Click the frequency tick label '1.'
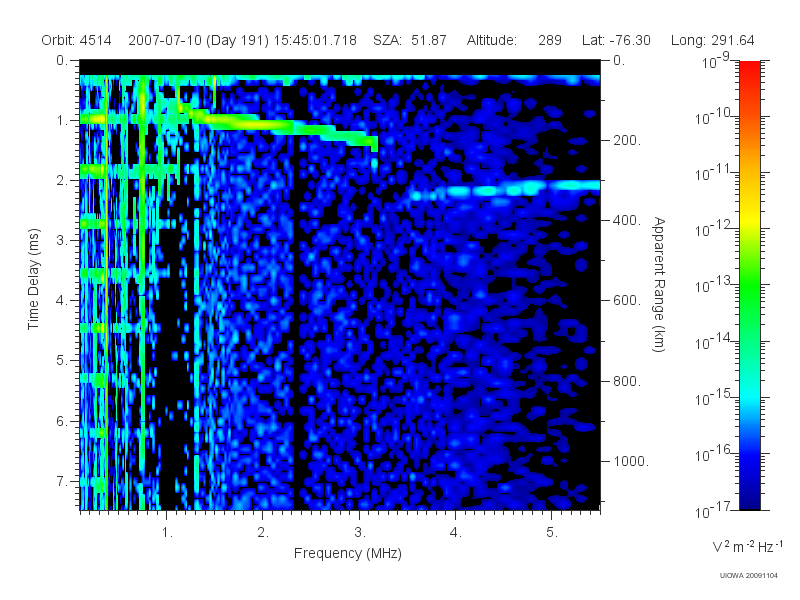 (x=167, y=532)
